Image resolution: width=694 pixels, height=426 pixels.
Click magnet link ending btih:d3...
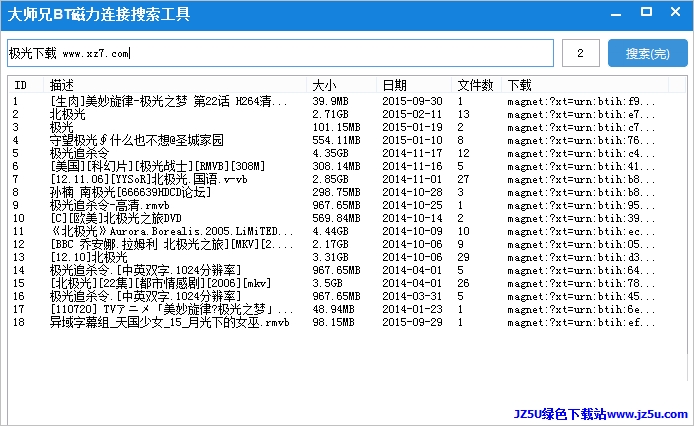[x=581, y=258]
